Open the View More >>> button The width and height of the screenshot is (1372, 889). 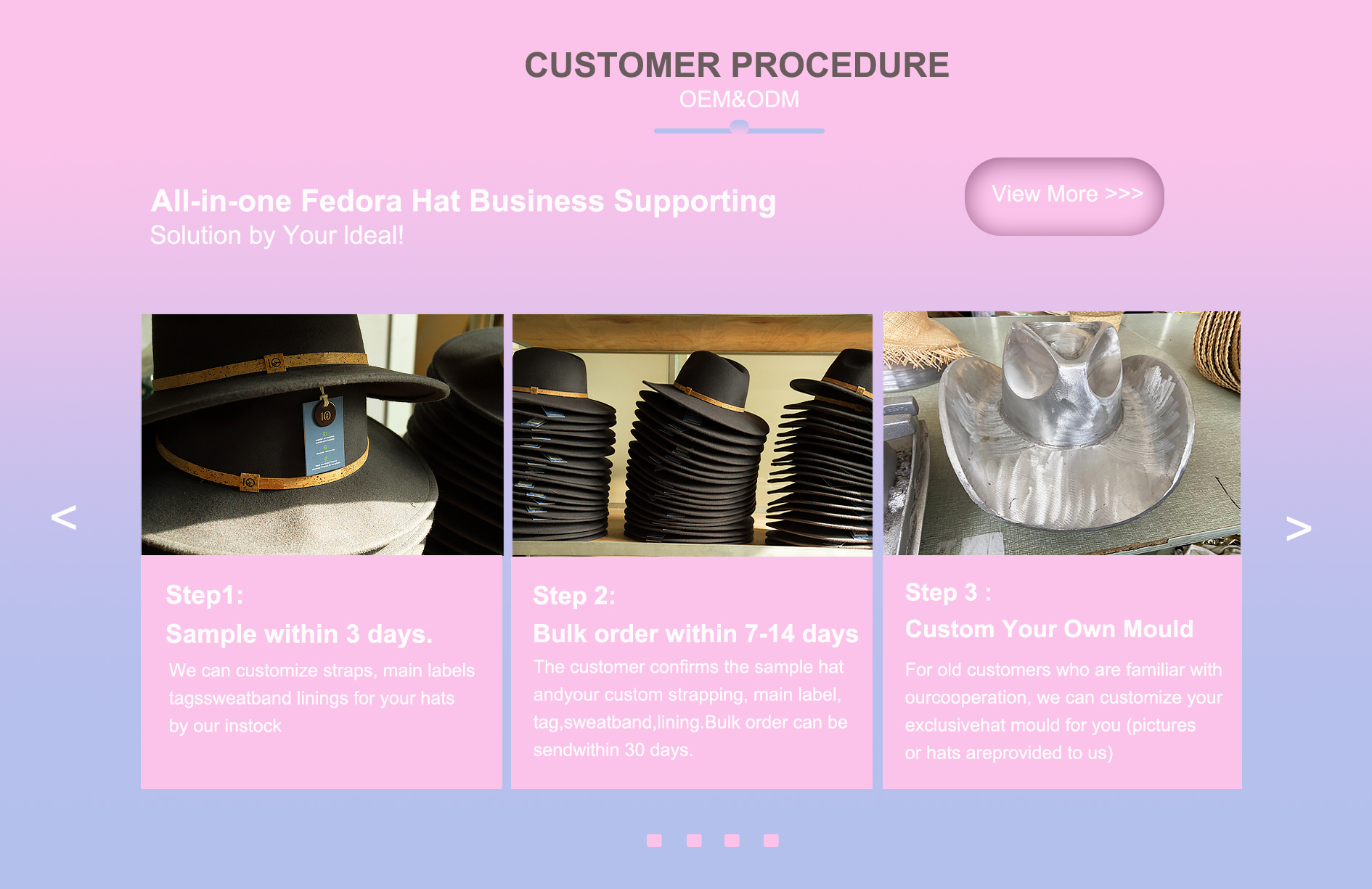[1064, 196]
